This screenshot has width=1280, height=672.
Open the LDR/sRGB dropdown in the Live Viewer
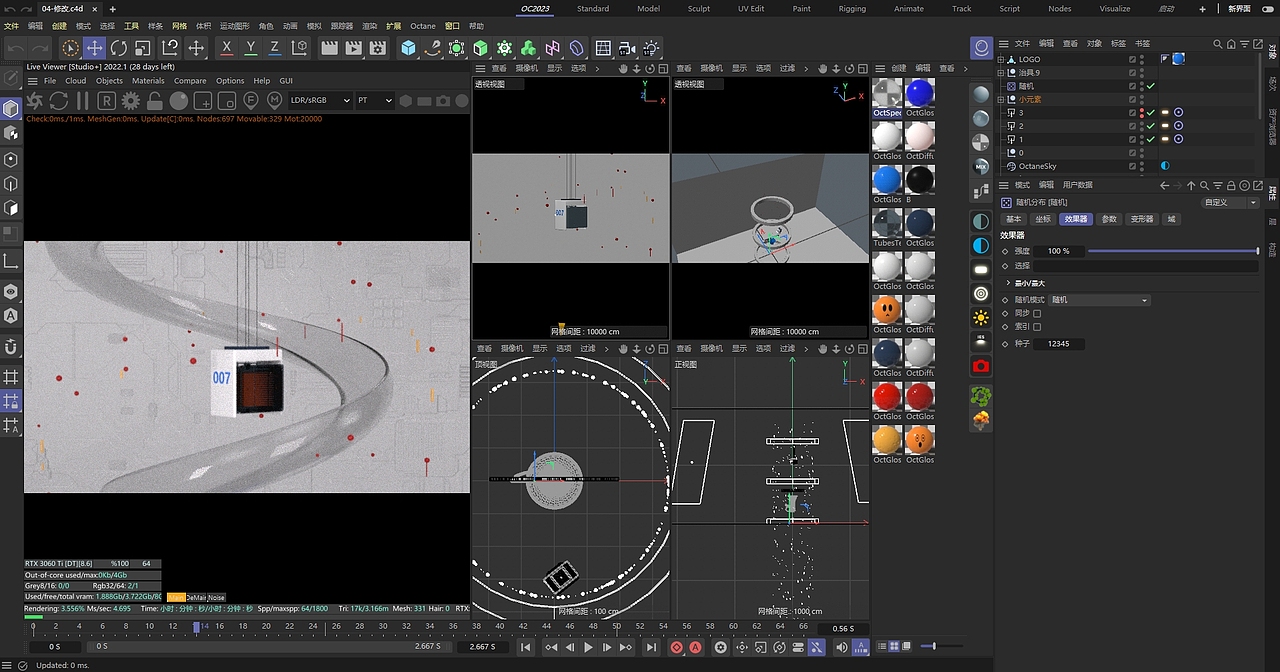click(316, 100)
